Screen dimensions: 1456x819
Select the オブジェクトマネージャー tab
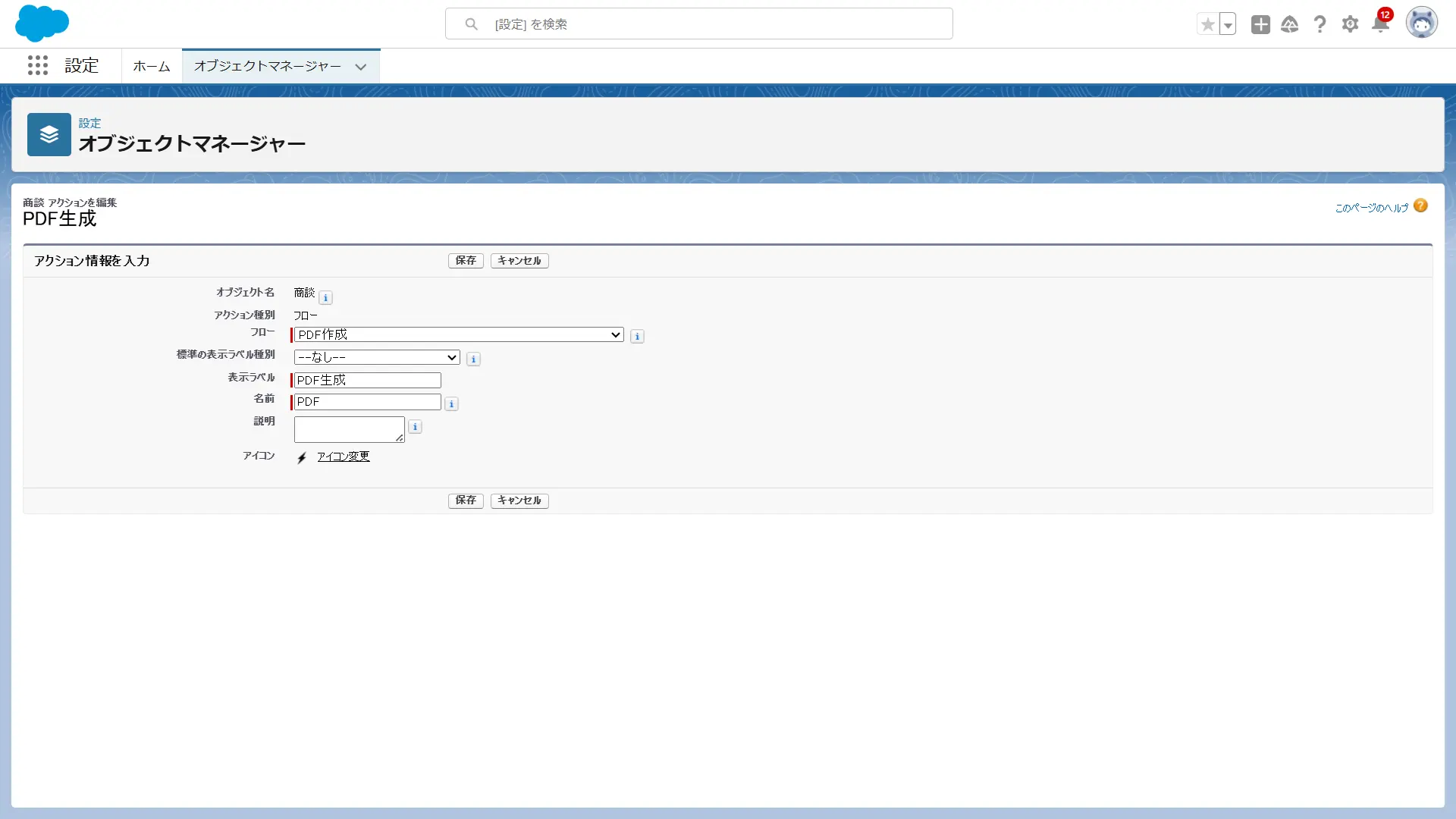point(267,66)
